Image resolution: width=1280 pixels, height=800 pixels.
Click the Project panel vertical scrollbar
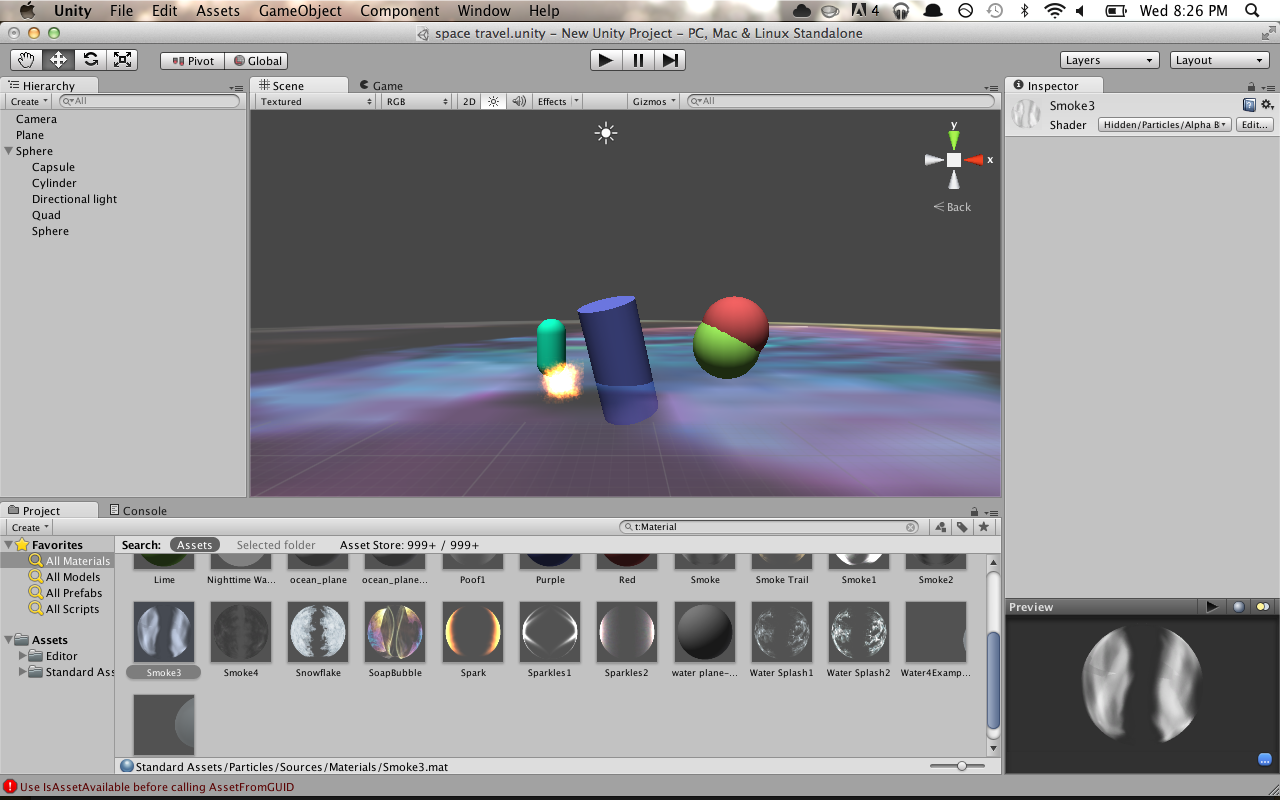[993, 680]
